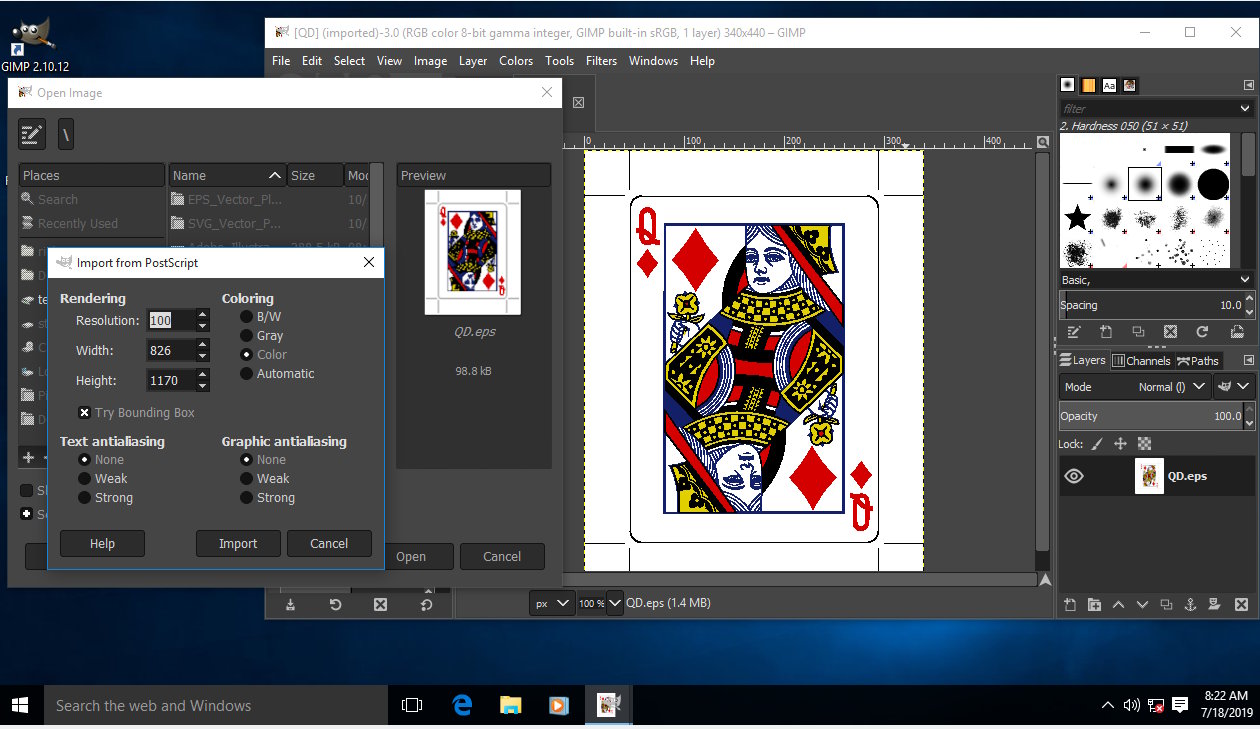
Task: Click Cancel in Import from PostScript
Action: [329, 543]
